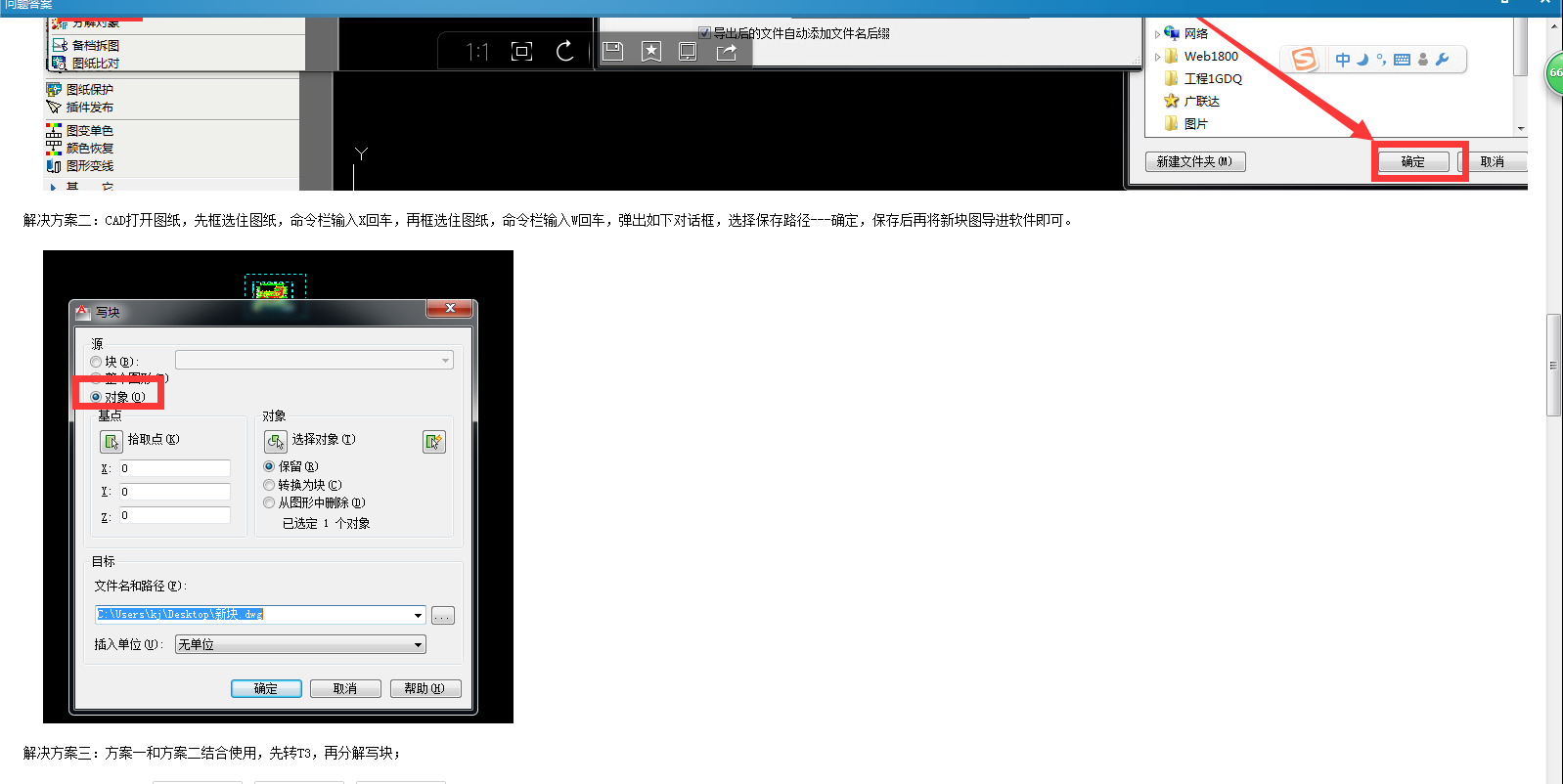Viewport: 1563px width, 784px height.
Task: Expand the 网络 tree node
Action: pos(1157,34)
